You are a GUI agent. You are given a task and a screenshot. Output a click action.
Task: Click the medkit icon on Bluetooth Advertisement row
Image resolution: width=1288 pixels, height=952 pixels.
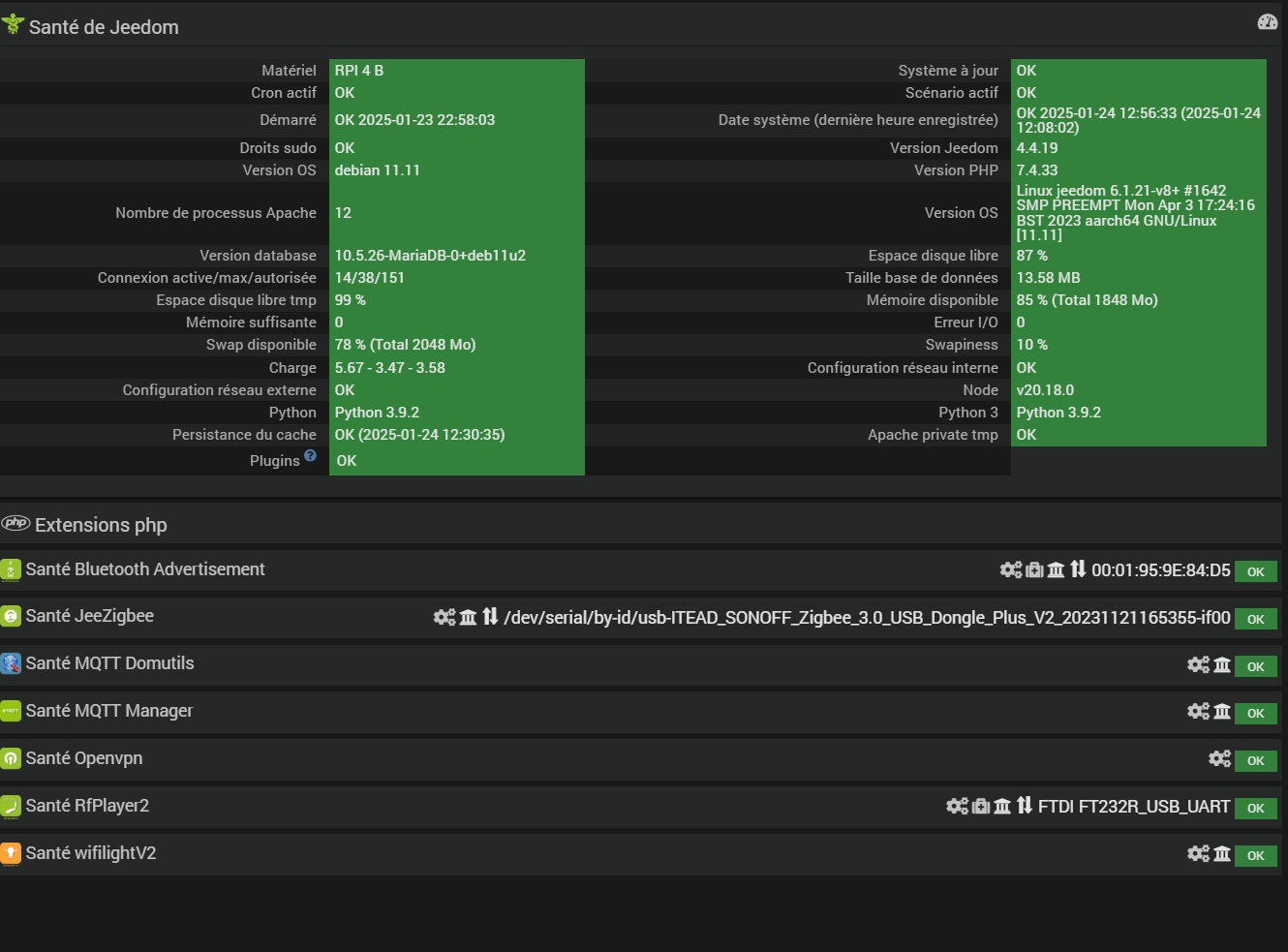click(1034, 569)
